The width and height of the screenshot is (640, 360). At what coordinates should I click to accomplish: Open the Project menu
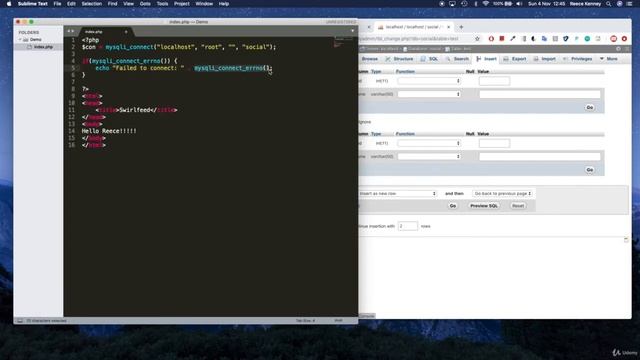[182, 4]
